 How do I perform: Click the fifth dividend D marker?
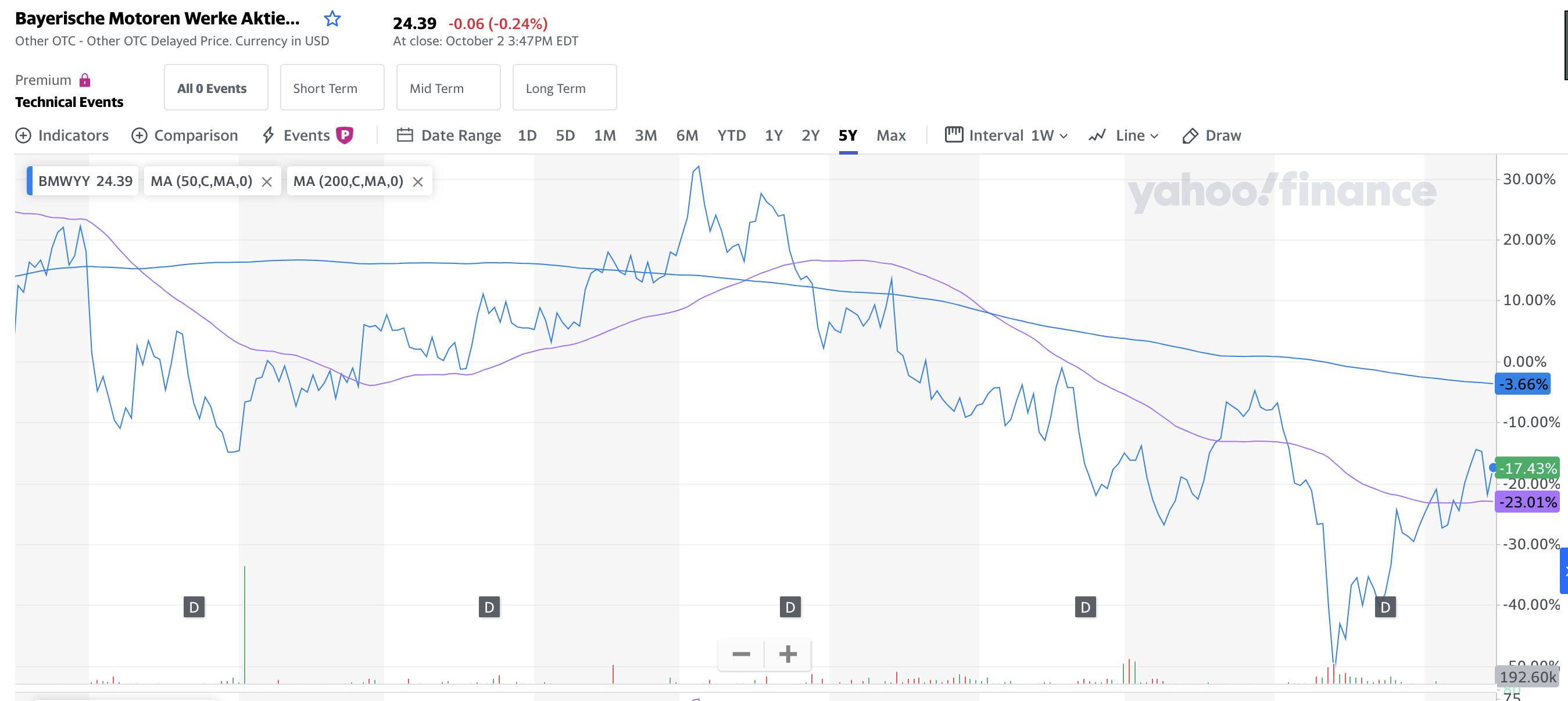click(1386, 607)
